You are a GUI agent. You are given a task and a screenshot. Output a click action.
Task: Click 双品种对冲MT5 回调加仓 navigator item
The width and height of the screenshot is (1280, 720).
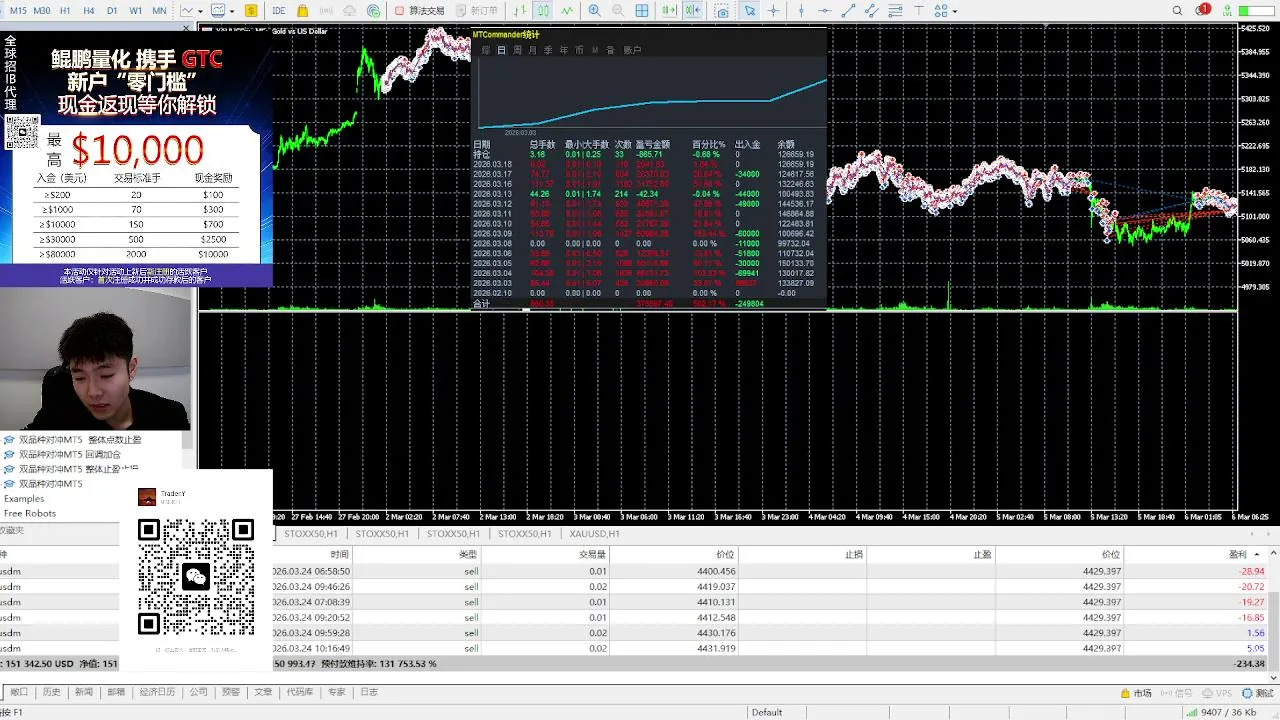coord(69,454)
